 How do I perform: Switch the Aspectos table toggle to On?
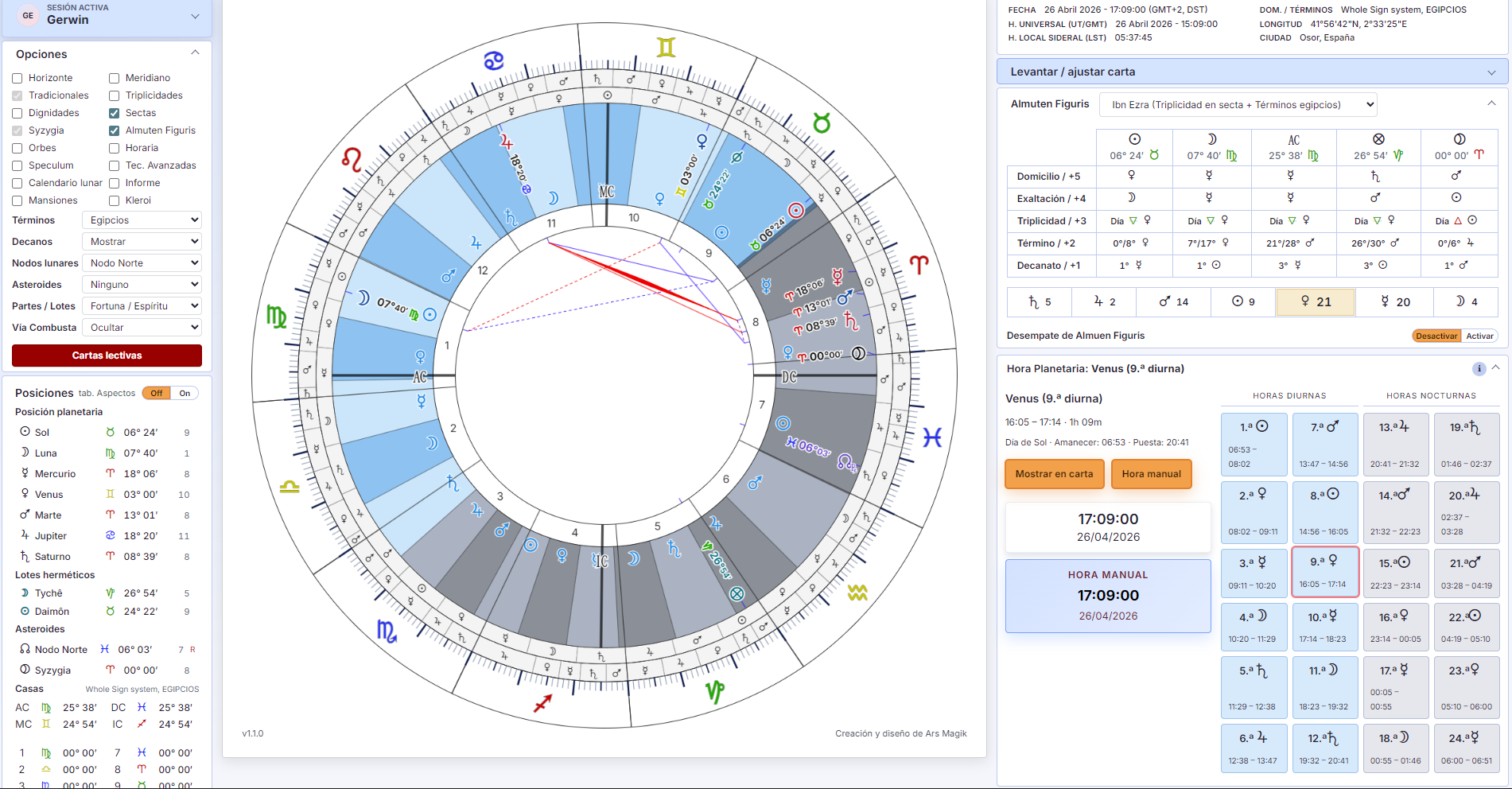[185, 393]
